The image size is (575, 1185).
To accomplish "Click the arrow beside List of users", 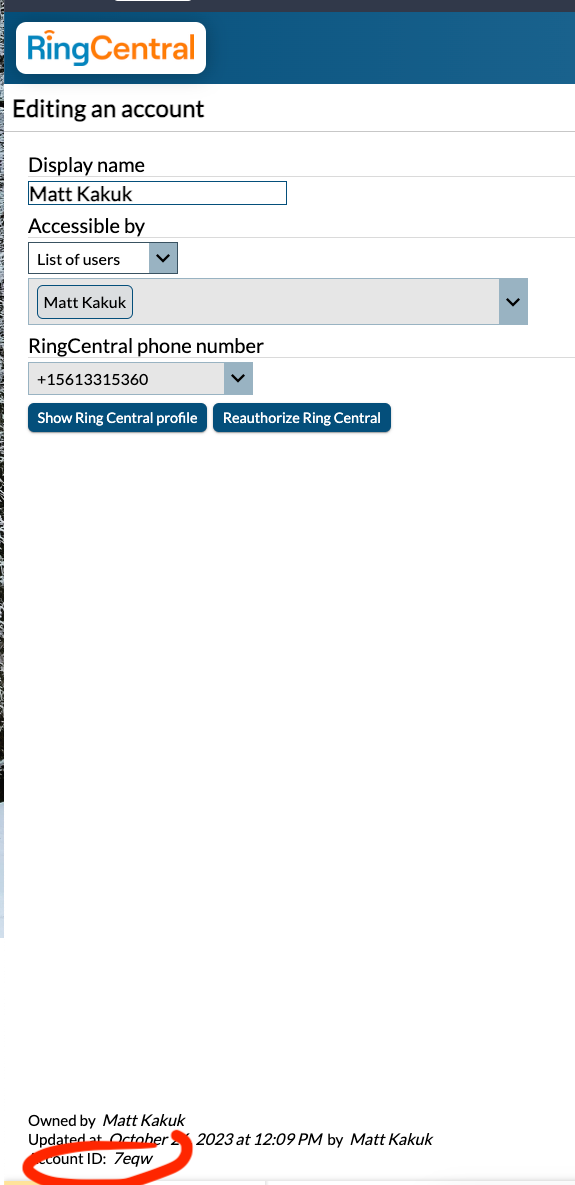I will click(x=163, y=258).
